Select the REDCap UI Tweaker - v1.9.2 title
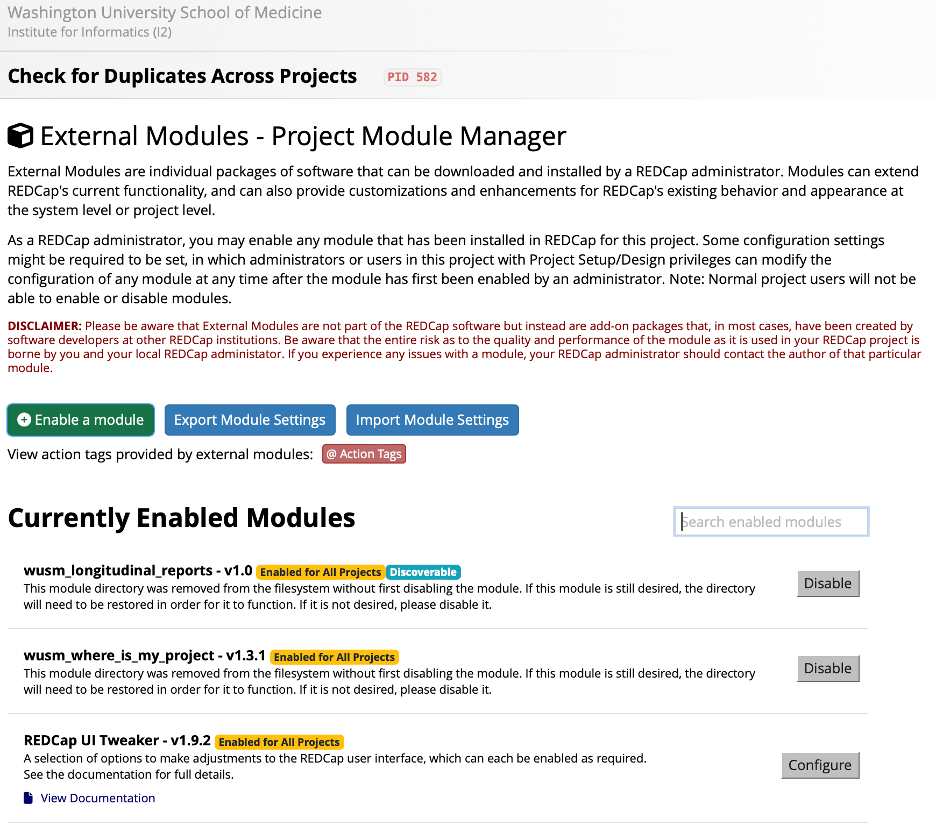This screenshot has height=826, width=936. click(x=117, y=740)
